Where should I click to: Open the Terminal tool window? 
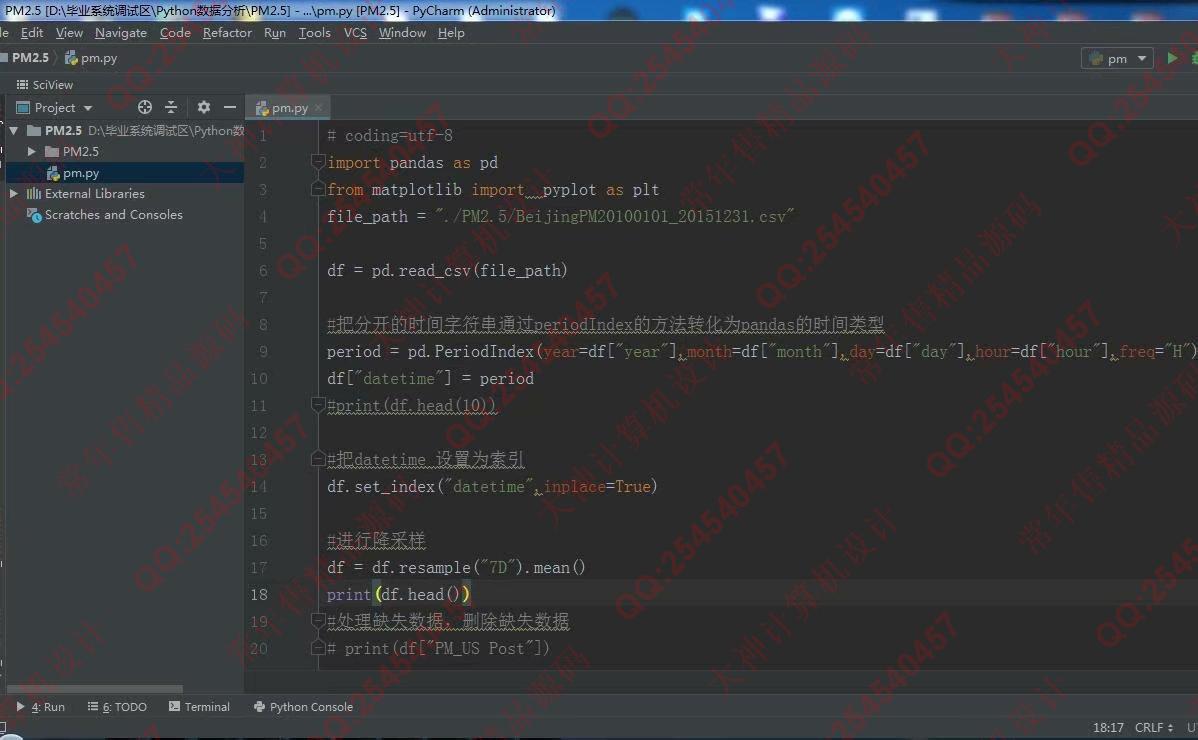pos(199,707)
